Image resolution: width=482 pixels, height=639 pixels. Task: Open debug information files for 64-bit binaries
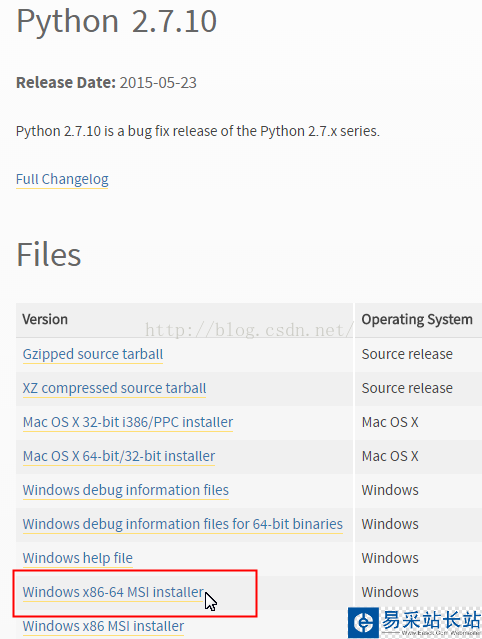pyautogui.click(x=183, y=524)
